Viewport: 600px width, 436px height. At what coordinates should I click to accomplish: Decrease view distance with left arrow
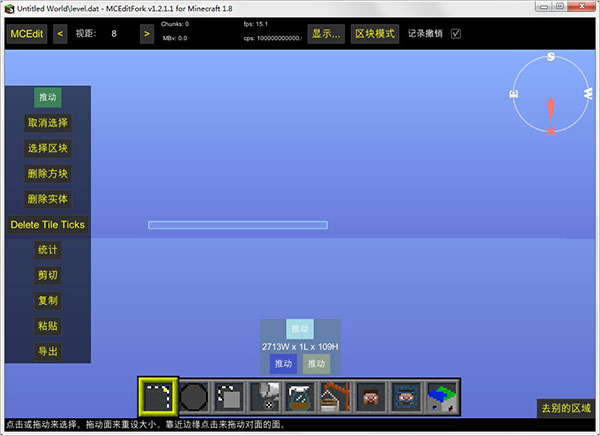[x=60, y=34]
